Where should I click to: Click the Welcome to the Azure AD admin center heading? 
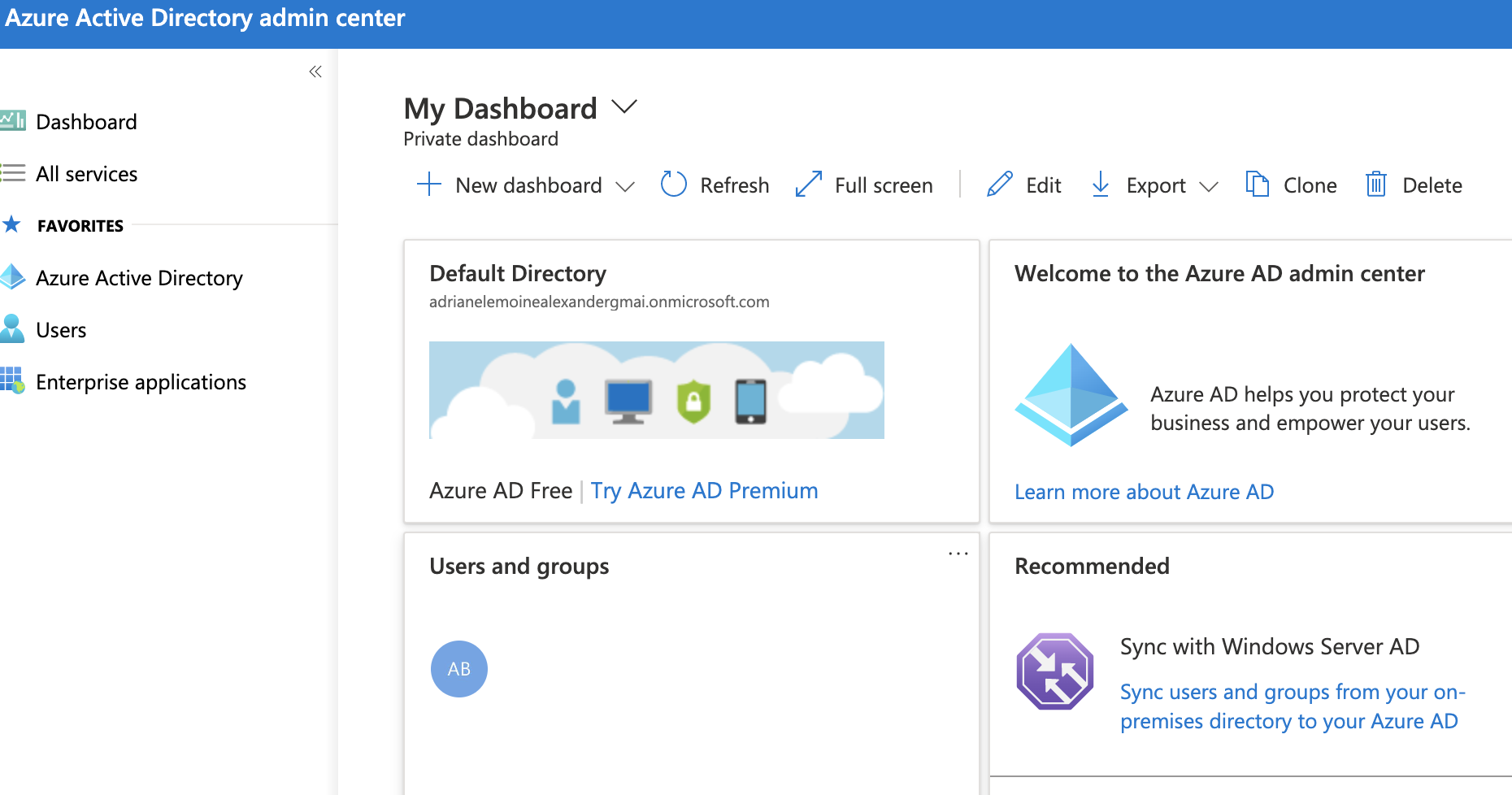tap(1219, 273)
